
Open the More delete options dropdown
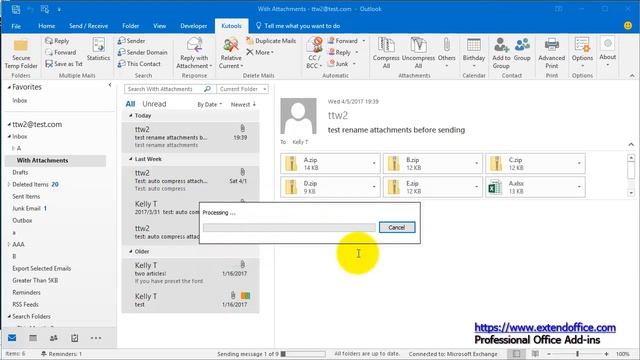tap(260, 52)
